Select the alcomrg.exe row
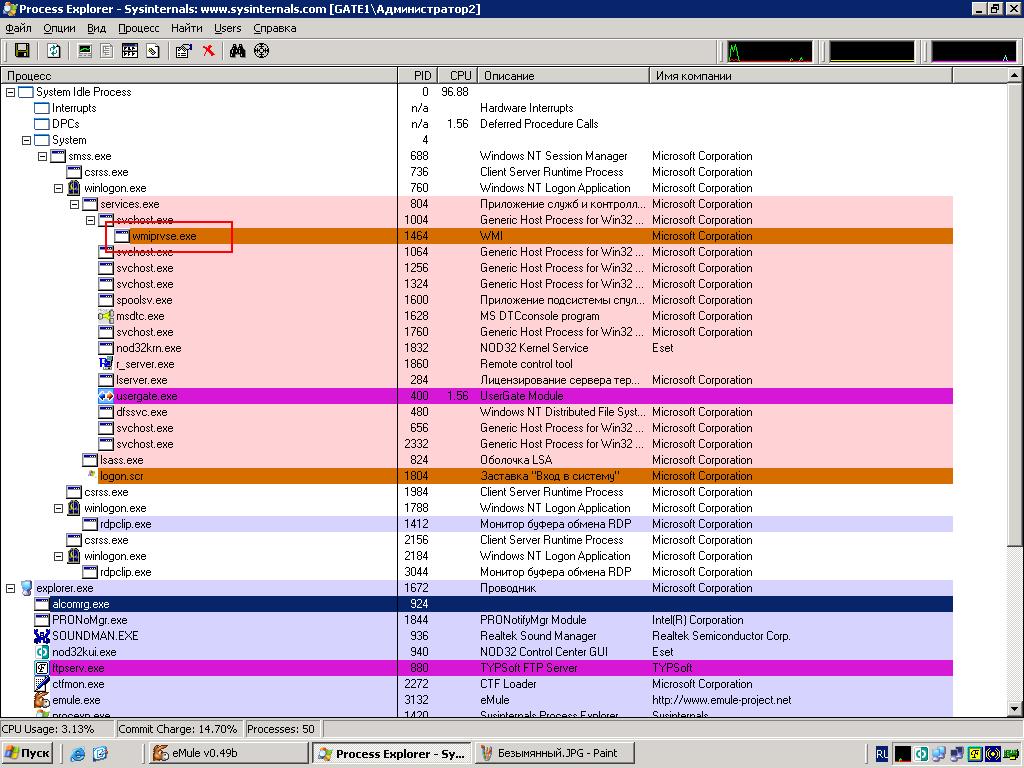This screenshot has height=768, width=1024. click(x=477, y=604)
